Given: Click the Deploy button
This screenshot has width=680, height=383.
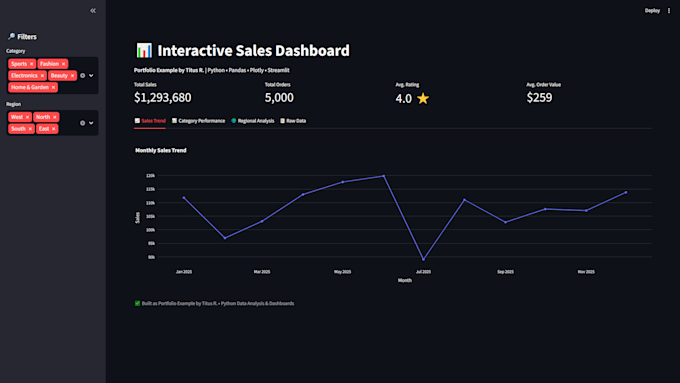Looking at the screenshot, I should [x=652, y=10].
